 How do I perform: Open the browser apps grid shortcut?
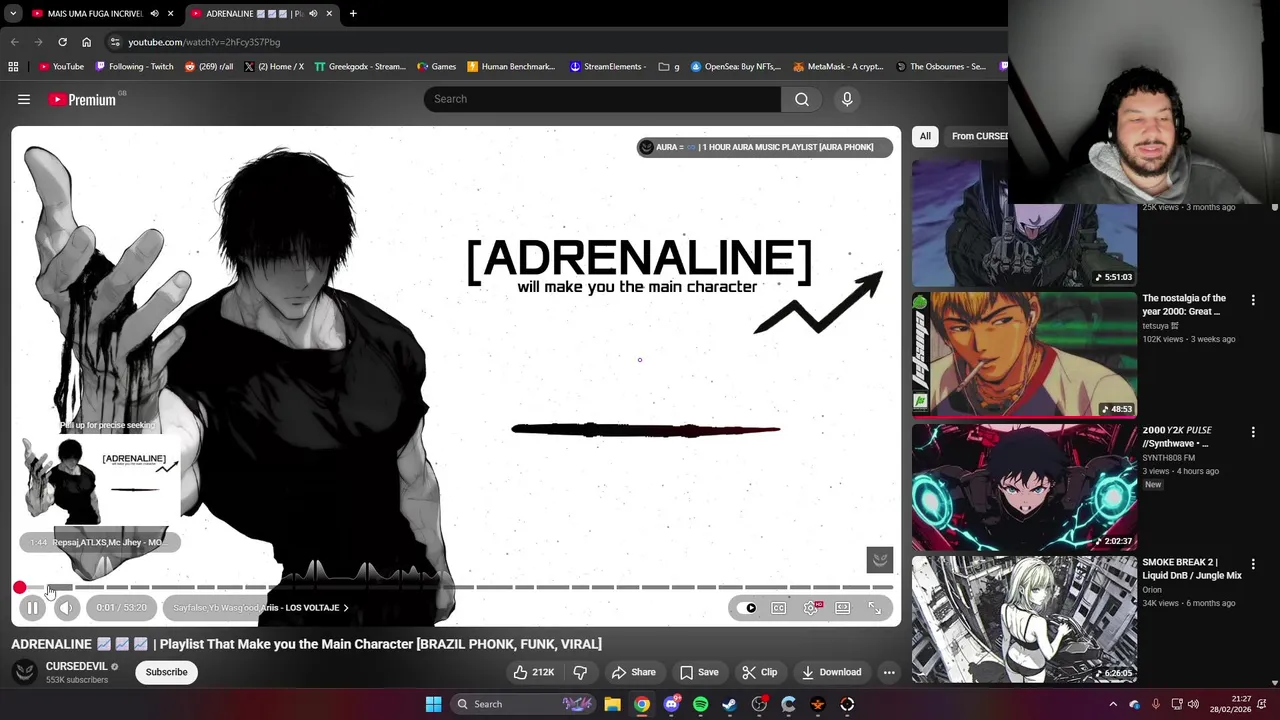pyautogui.click(x=13, y=67)
